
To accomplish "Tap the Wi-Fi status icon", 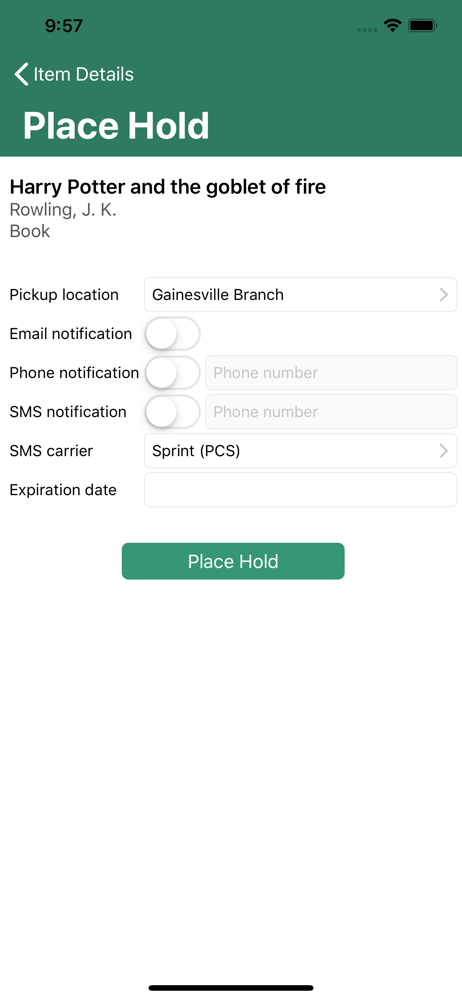I will [x=392, y=26].
